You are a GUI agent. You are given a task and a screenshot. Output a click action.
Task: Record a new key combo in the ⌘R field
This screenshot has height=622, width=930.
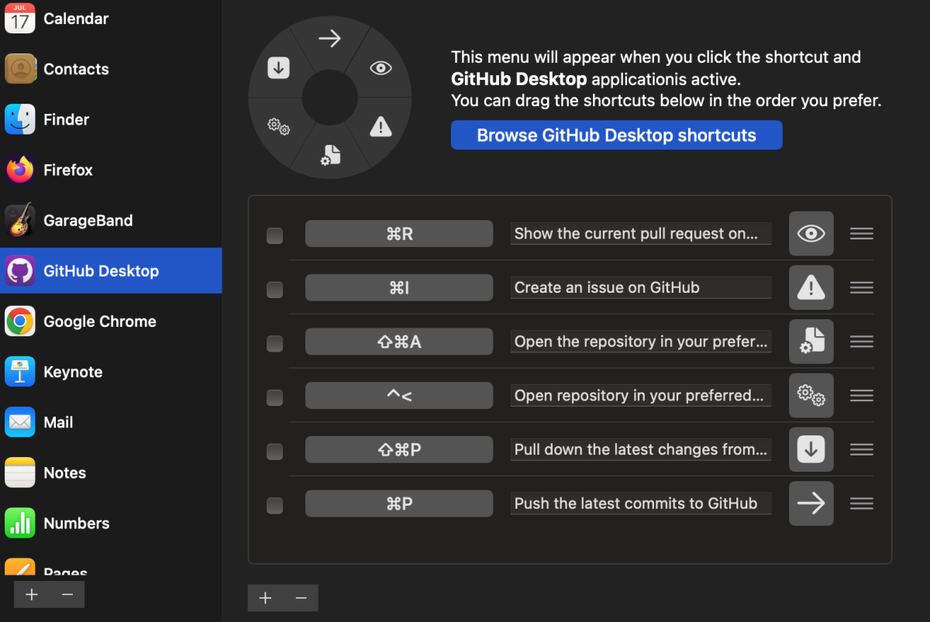pos(399,234)
